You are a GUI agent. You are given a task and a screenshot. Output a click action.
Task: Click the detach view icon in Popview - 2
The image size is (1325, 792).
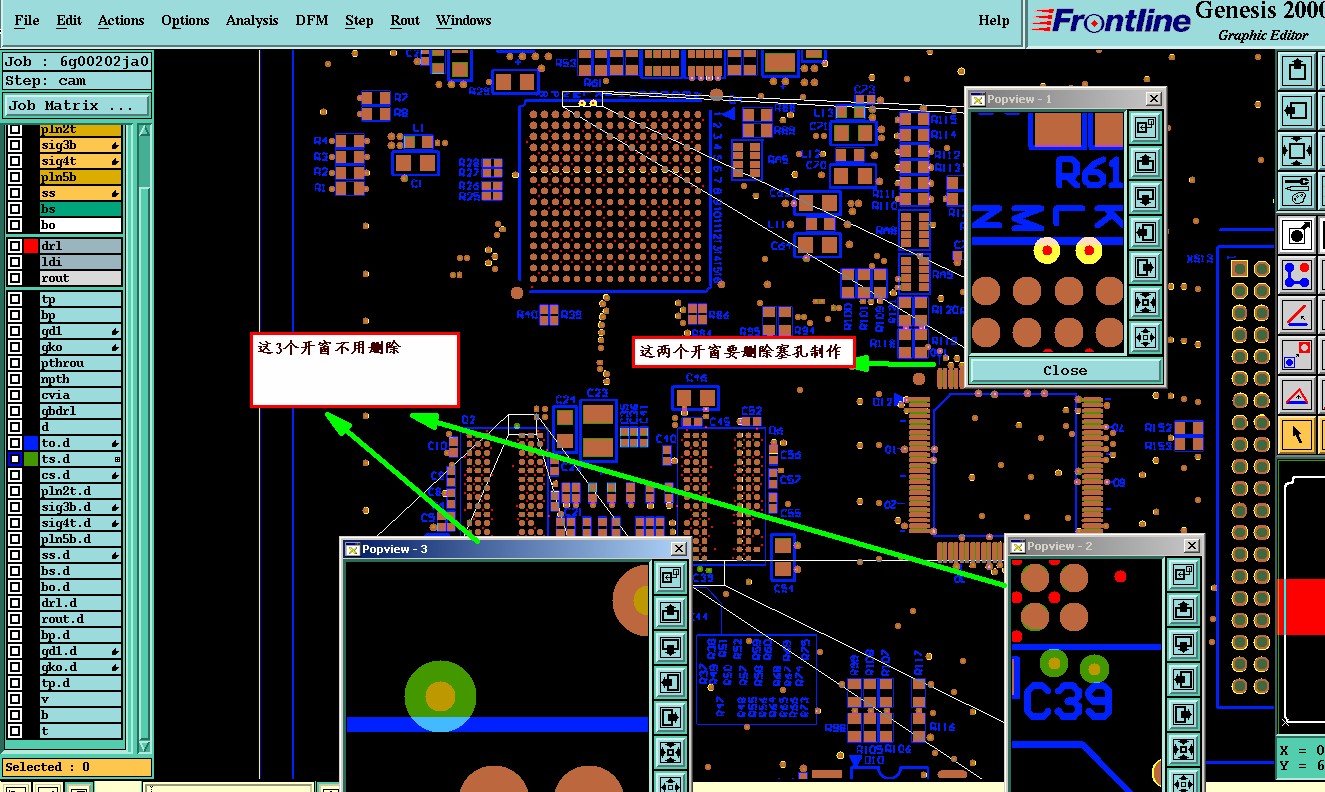tap(1183, 574)
